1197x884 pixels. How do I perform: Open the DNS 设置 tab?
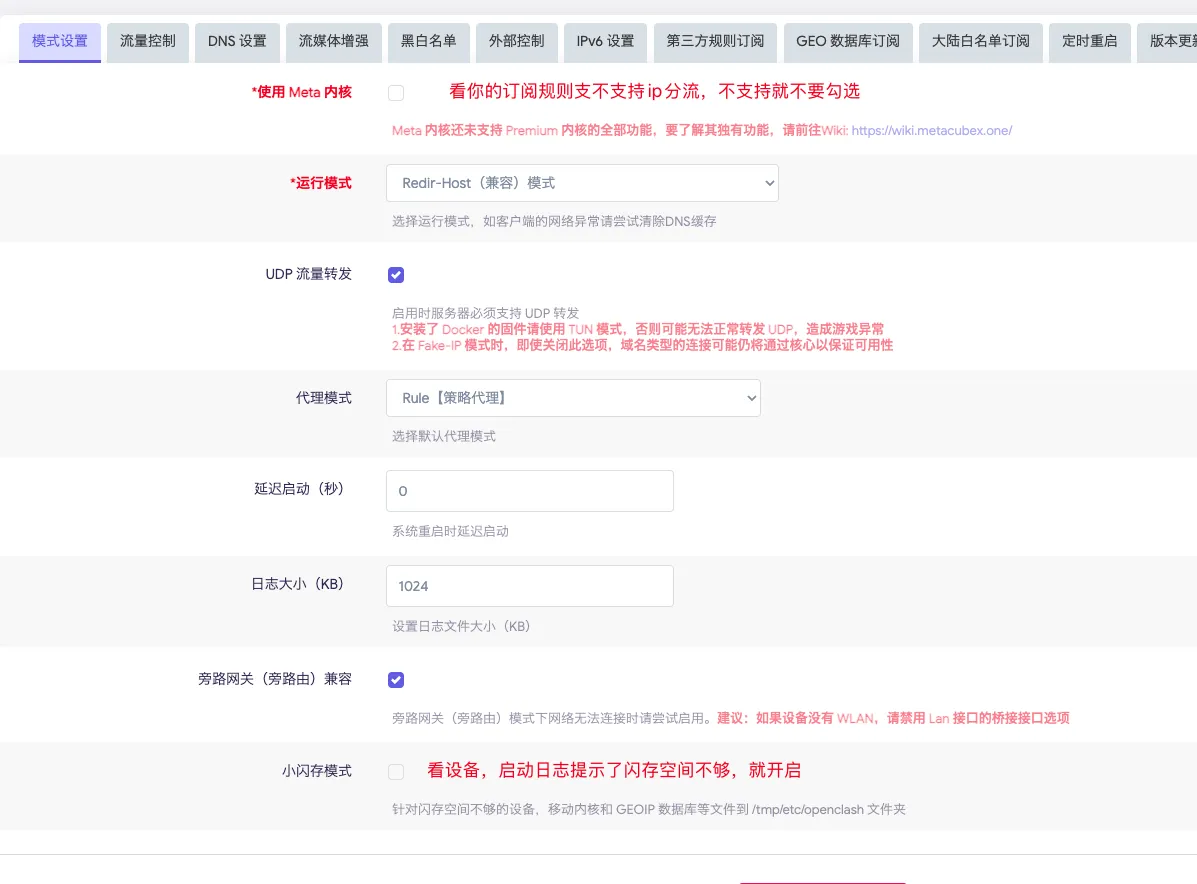tap(237, 42)
